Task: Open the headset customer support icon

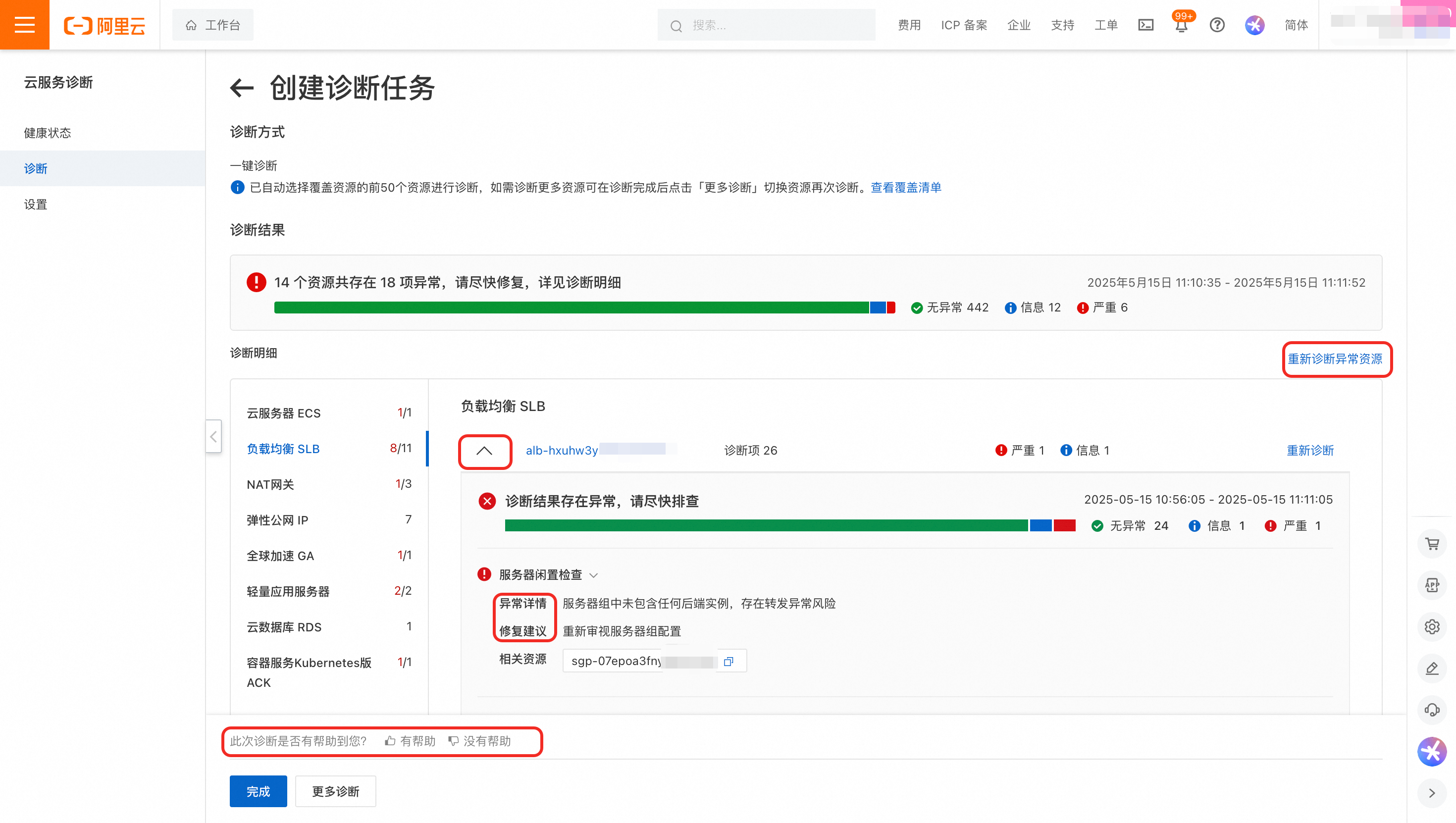Action: tap(1432, 710)
